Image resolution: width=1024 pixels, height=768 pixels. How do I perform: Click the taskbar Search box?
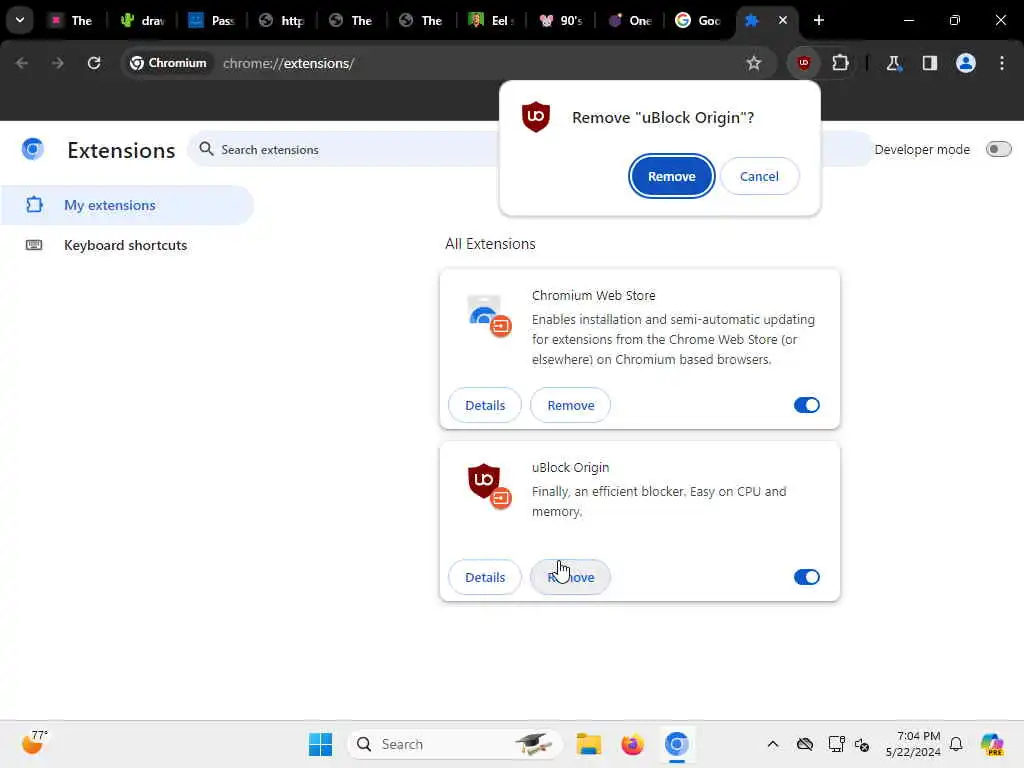point(455,744)
